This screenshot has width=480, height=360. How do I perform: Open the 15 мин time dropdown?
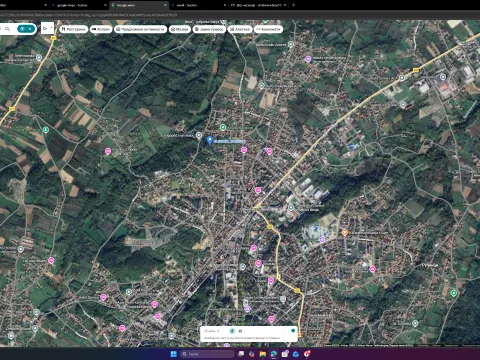click(212, 331)
